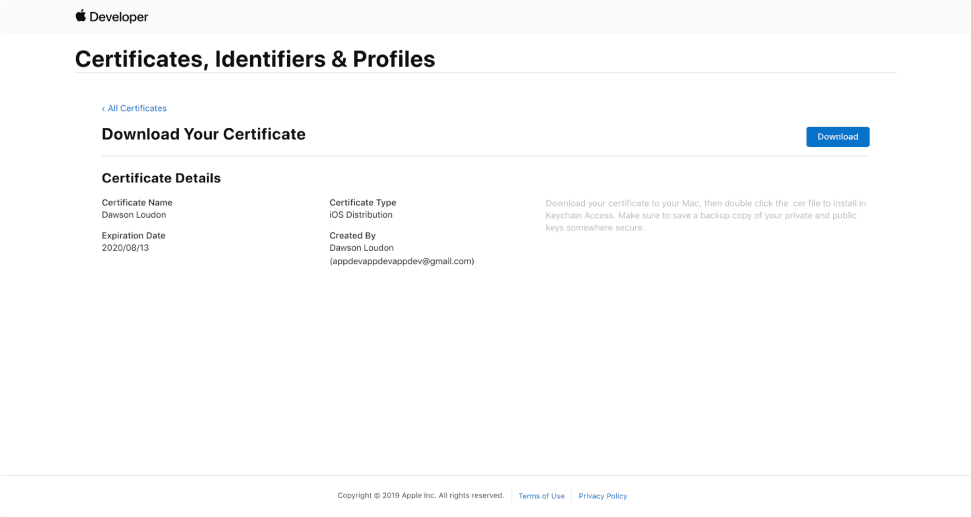Click the Expiration Date label
The width and height of the screenshot is (971, 517).
pyautogui.click(x=133, y=236)
